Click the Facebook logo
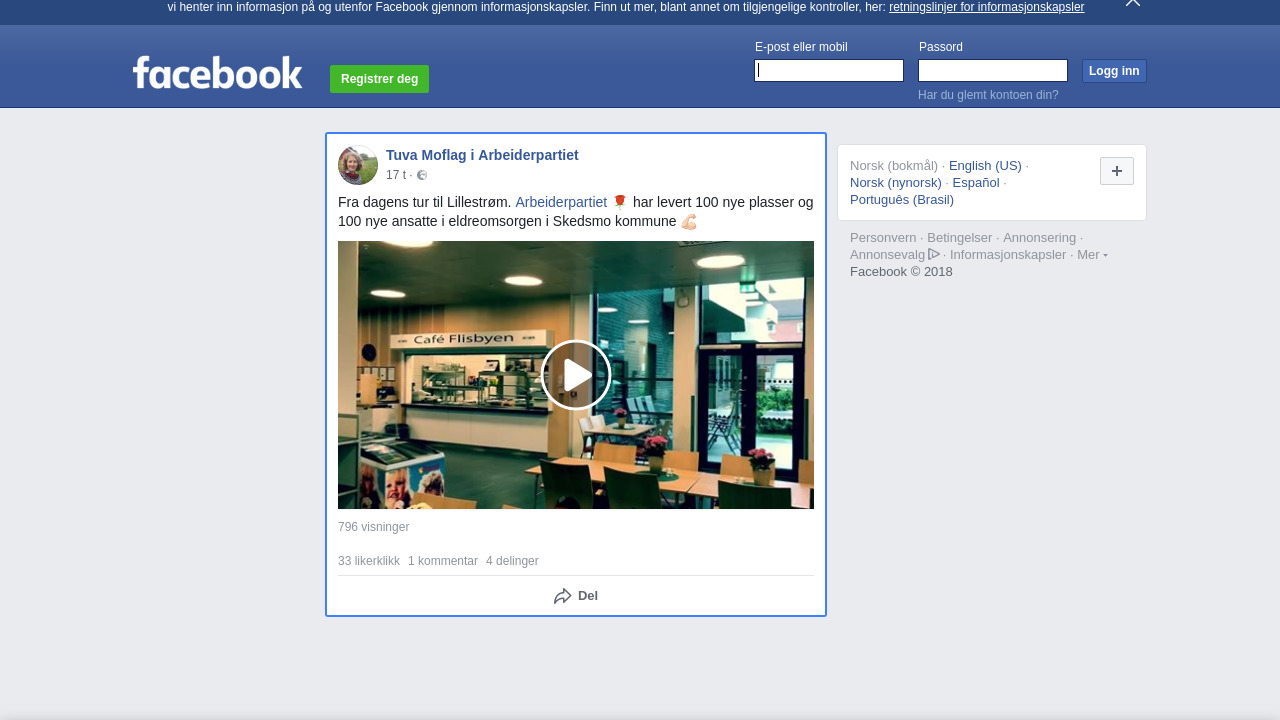The image size is (1280, 720). point(217,73)
